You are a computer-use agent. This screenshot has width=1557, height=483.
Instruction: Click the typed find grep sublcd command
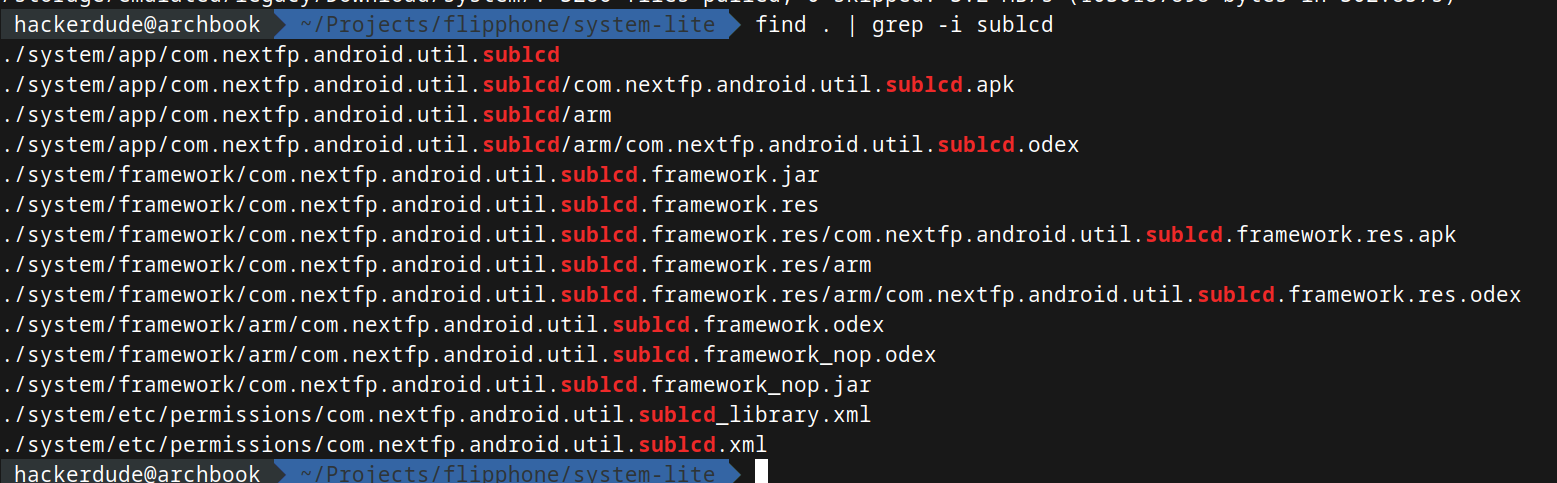point(904,24)
